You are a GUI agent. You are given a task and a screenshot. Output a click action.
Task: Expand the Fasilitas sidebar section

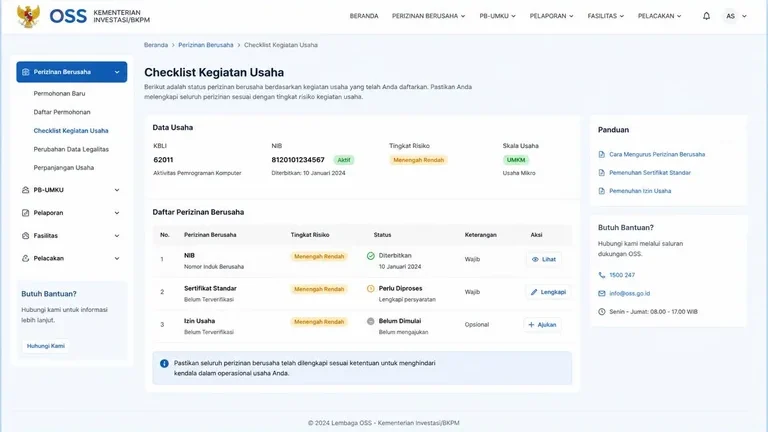(72, 236)
